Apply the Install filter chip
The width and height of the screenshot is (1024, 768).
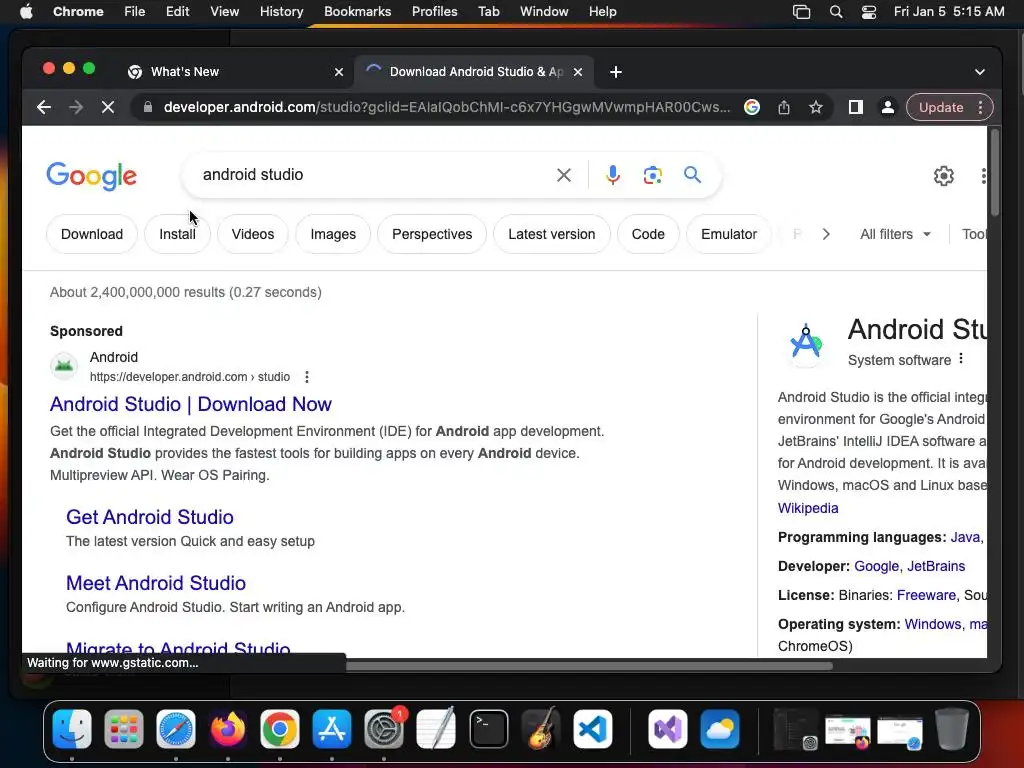pos(178,234)
